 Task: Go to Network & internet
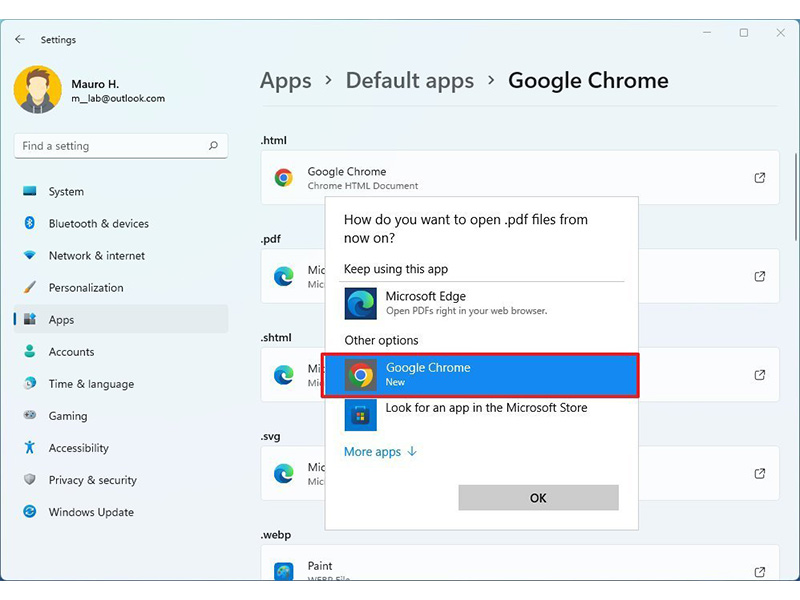pyautogui.click(x=121, y=256)
